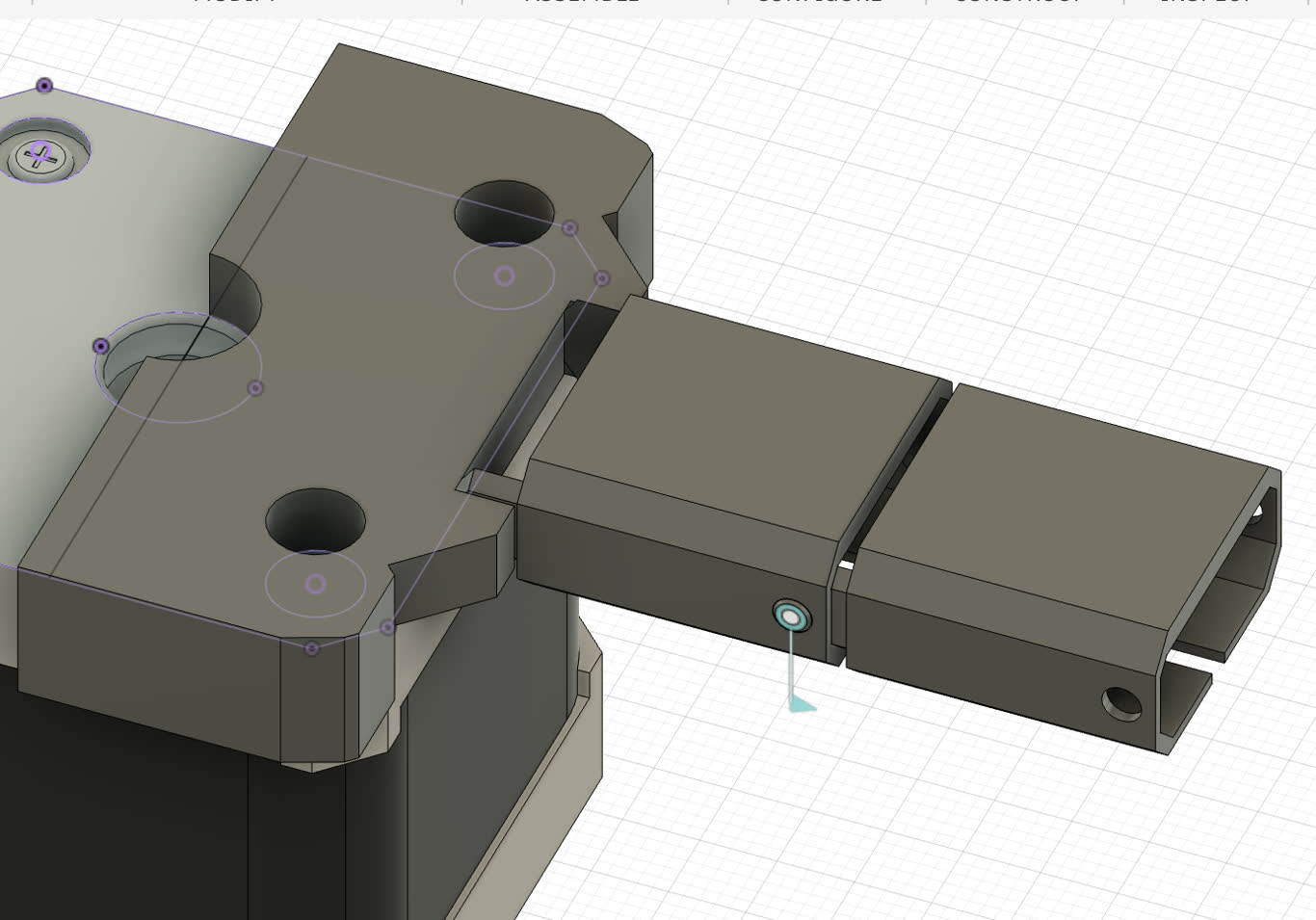Screen dimensions: 1316x920
Task: Select the sketch point on the large bore circle inside the bracket
Action: pyautogui.click(x=255, y=387)
